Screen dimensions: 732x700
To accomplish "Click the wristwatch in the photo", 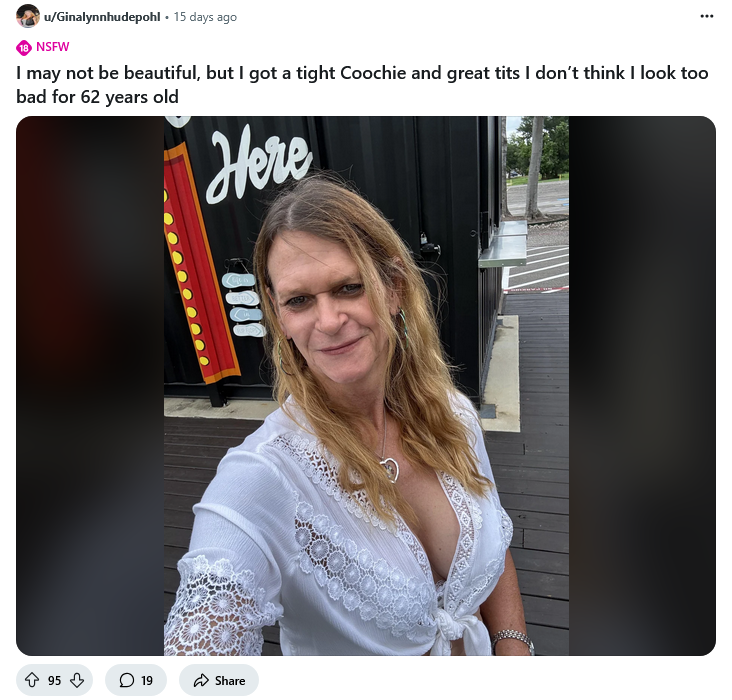I will (x=514, y=641).
